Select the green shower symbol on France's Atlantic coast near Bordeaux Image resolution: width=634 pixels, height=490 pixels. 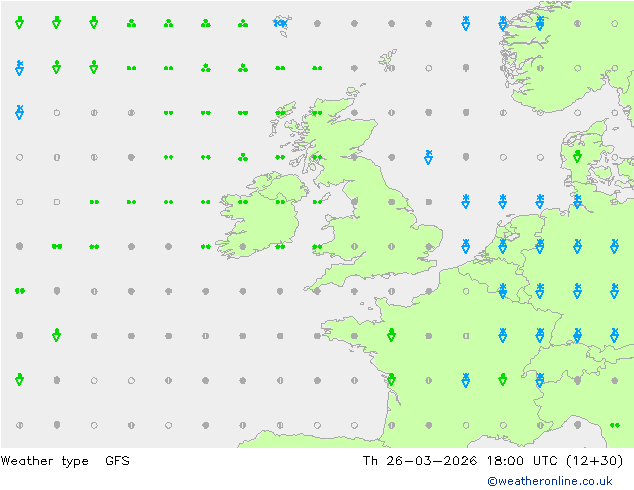tap(391, 379)
